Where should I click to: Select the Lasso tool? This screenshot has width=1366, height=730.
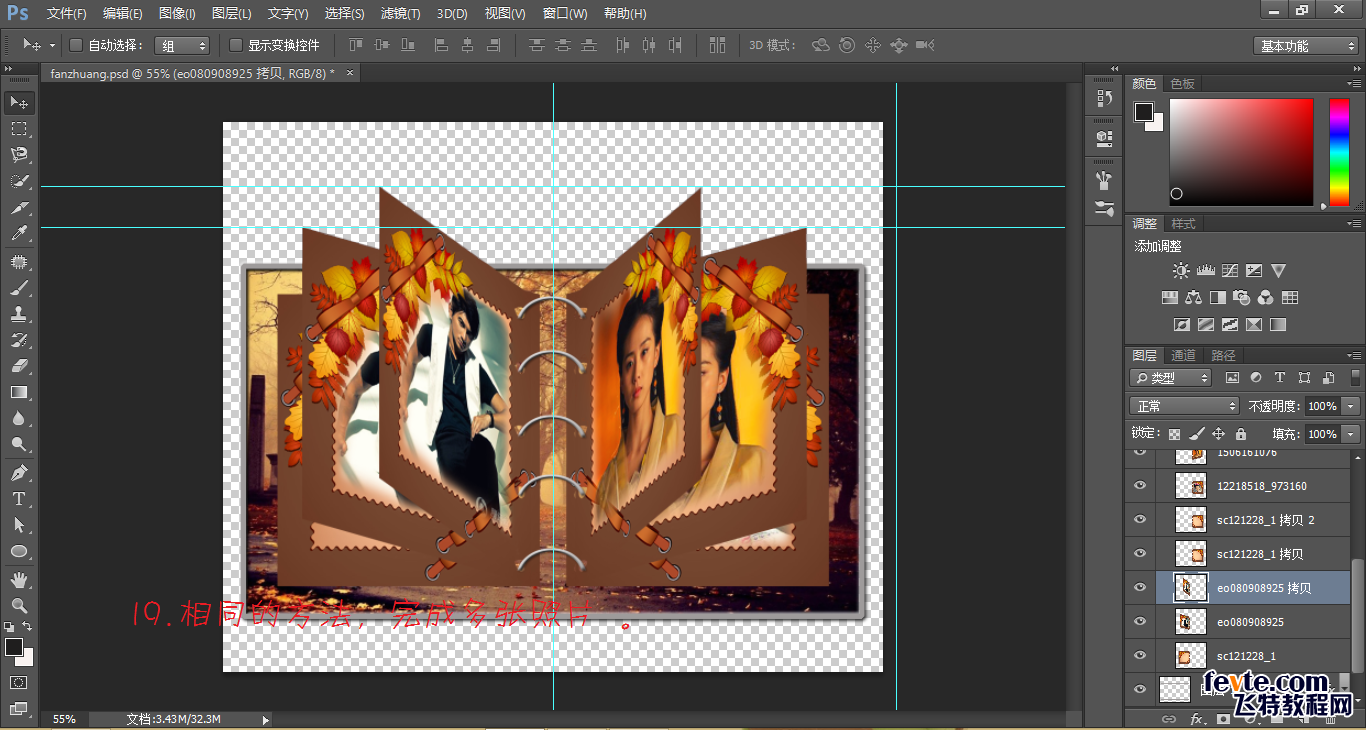pos(19,155)
